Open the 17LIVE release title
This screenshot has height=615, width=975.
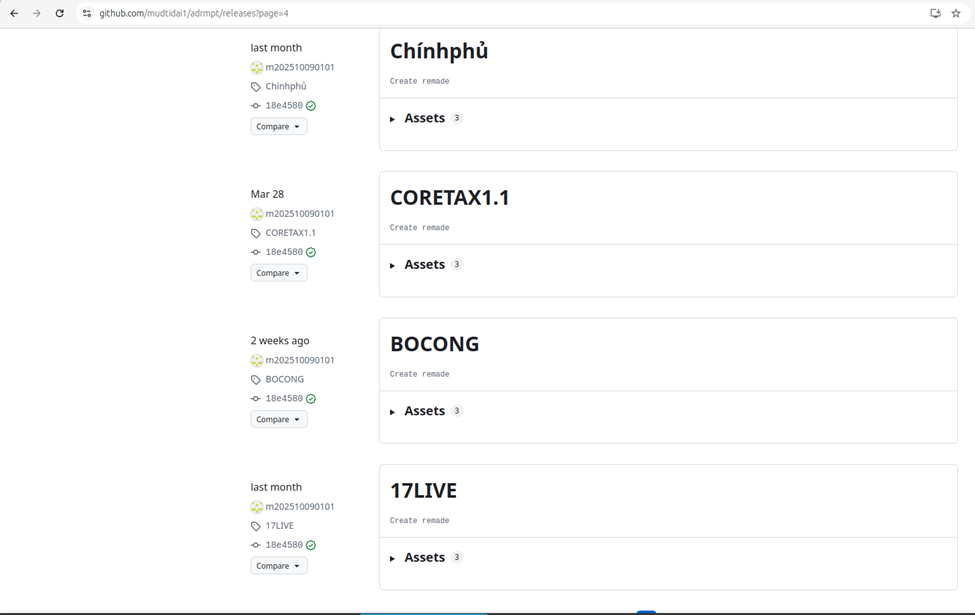click(423, 491)
